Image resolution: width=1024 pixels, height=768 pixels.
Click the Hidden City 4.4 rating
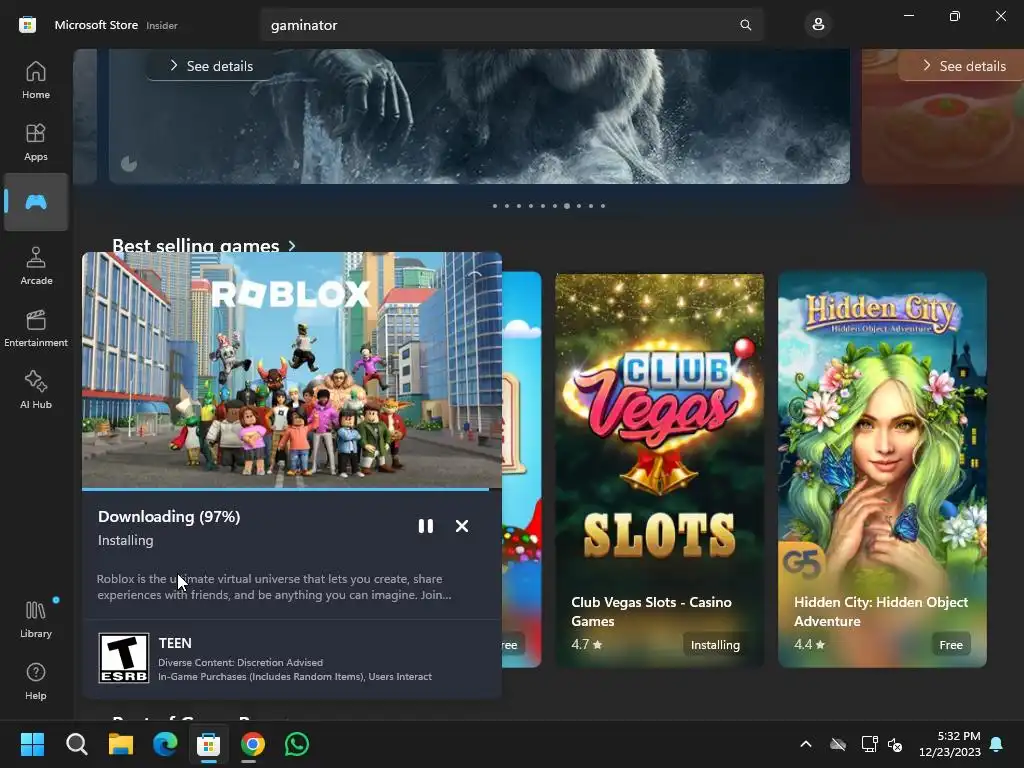click(x=809, y=645)
